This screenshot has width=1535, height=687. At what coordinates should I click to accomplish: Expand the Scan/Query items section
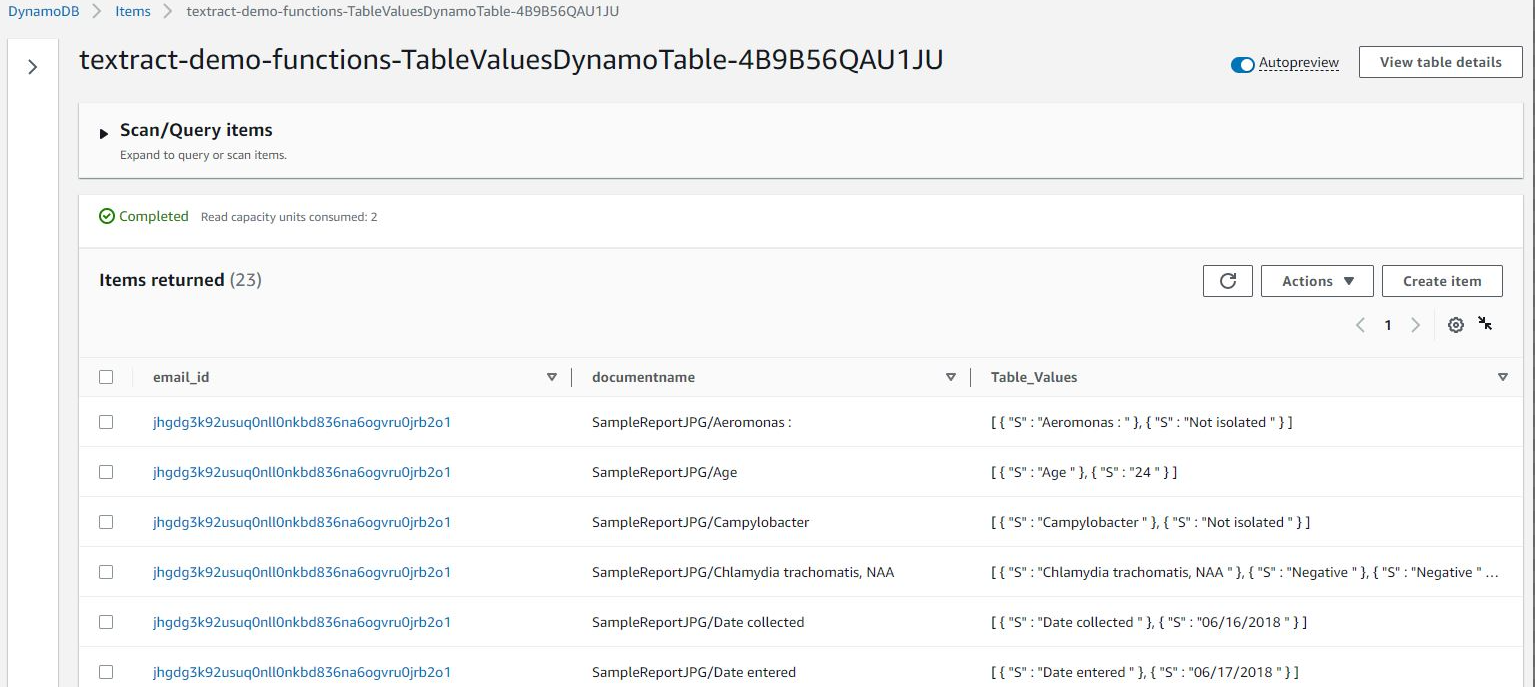pyautogui.click(x=104, y=130)
